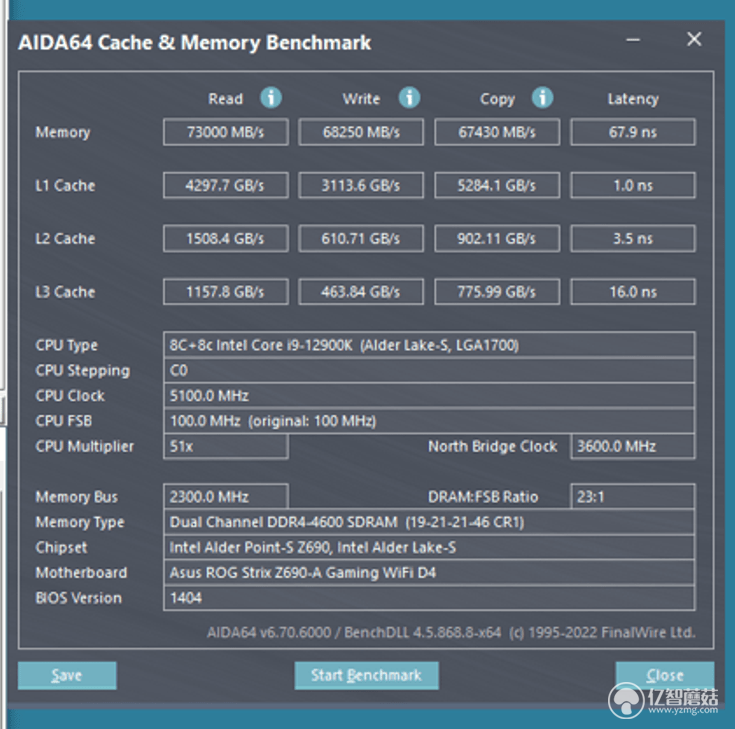
Task: Click the Memory row label
Action: (63, 132)
